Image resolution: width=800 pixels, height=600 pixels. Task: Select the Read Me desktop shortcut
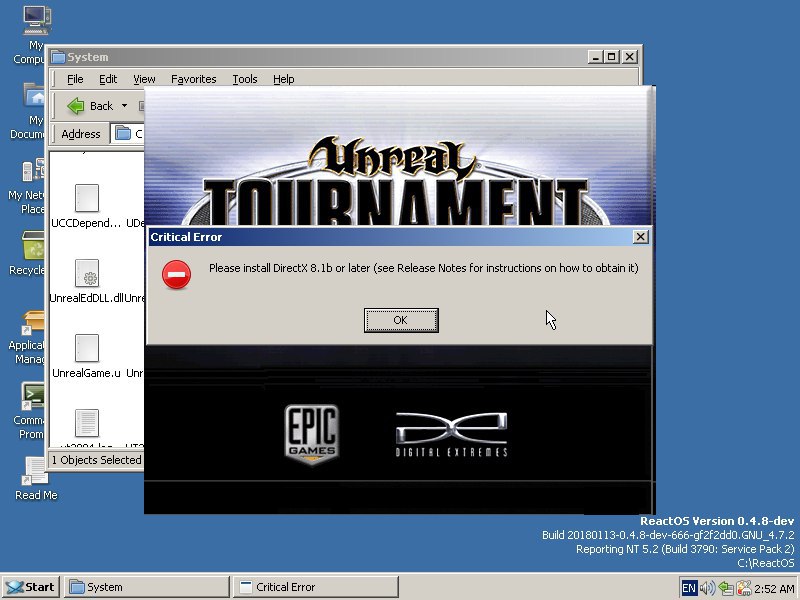(36, 471)
